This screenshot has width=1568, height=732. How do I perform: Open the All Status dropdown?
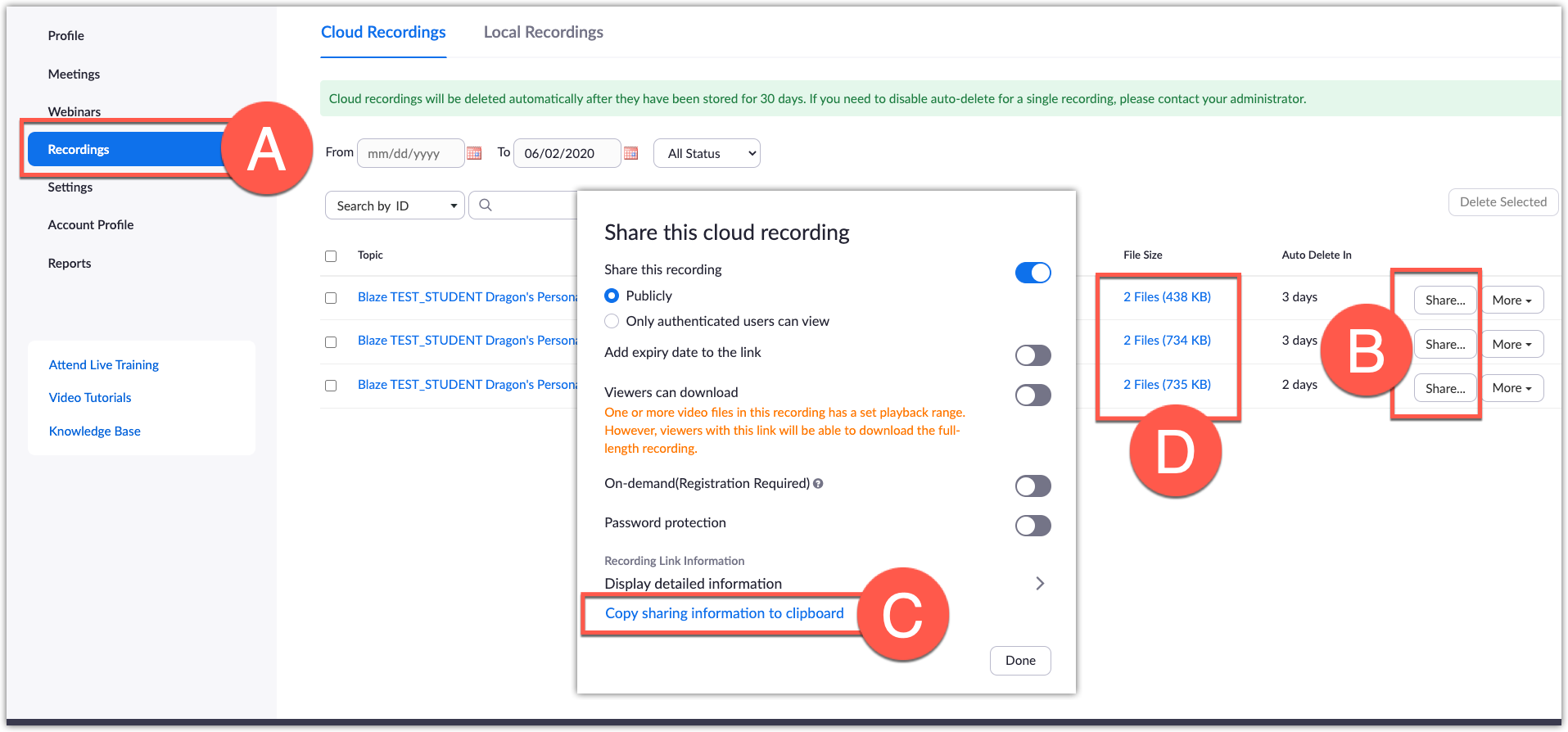click(x=707, y=153)
